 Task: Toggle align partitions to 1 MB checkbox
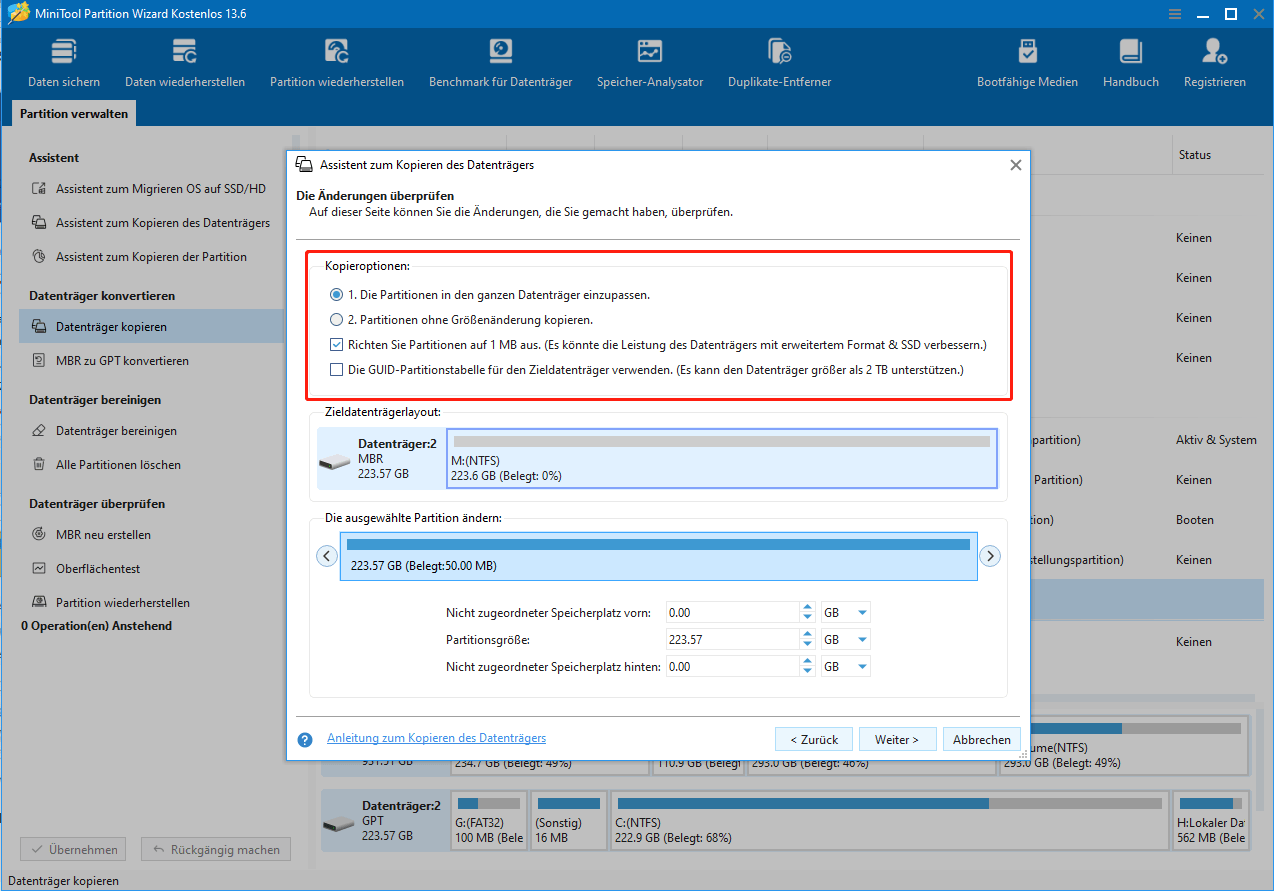[x=336, y=345]
